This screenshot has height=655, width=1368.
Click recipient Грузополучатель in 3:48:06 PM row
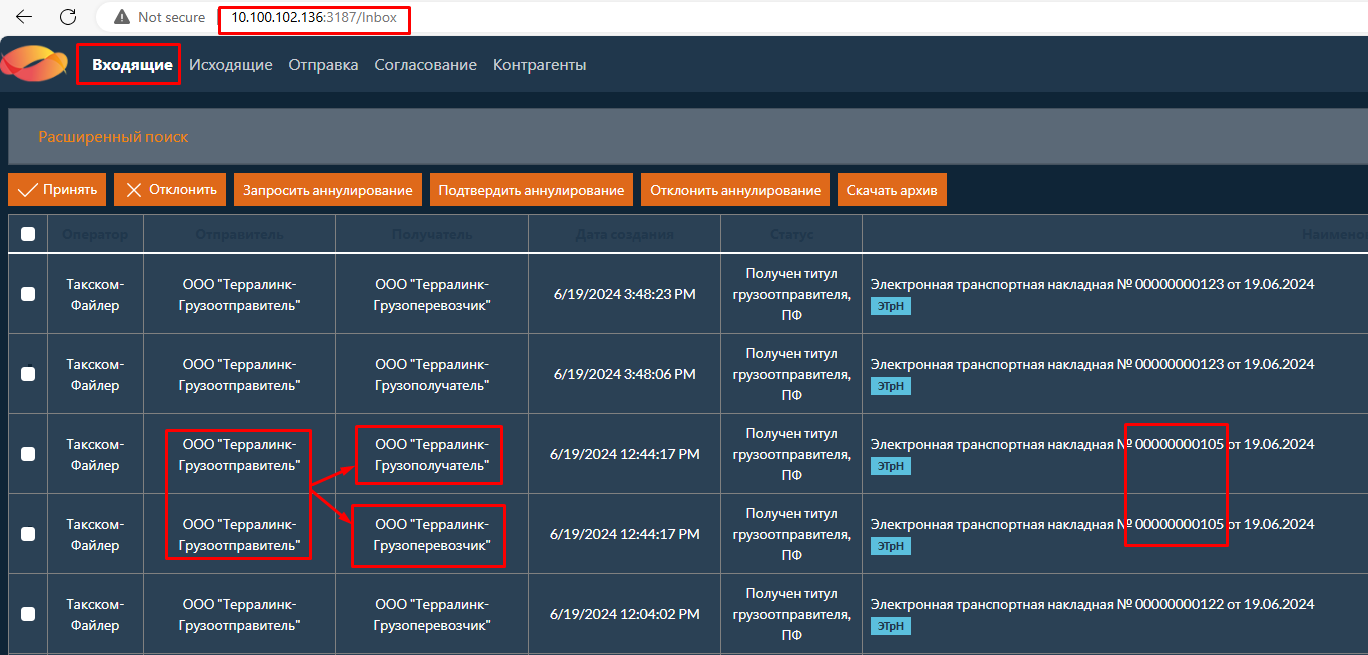point(432,374)
